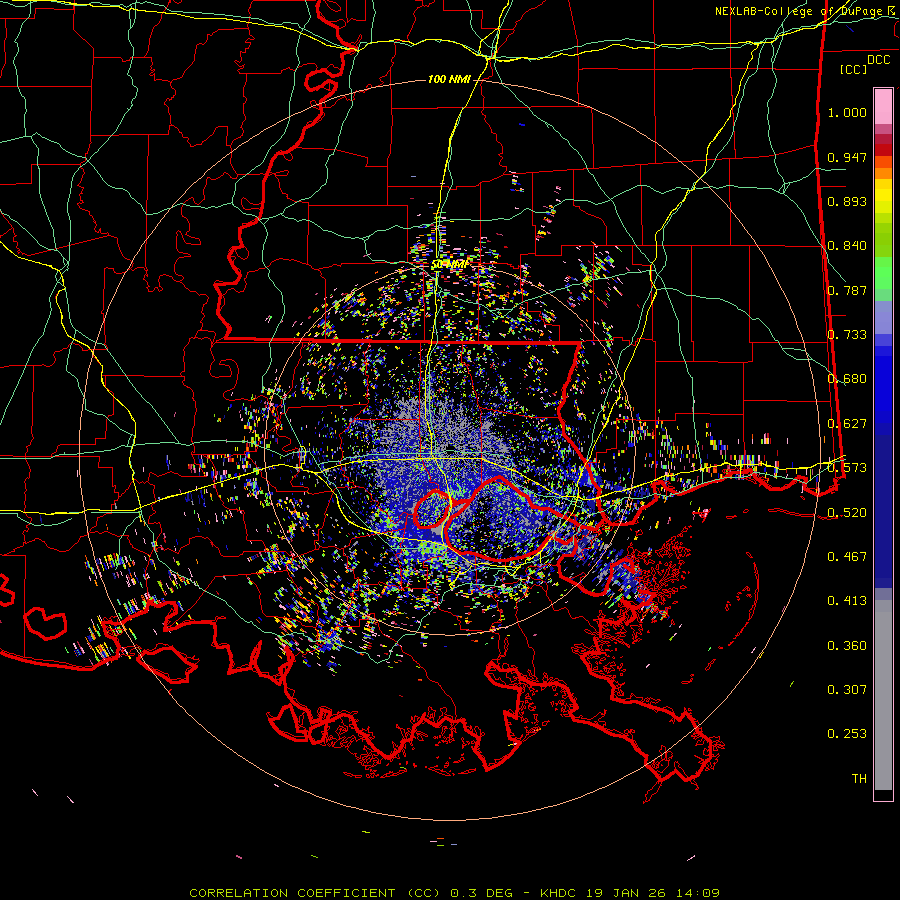Pick the red segment of the color bar
This screenshot has height=900, width=900.
[883, 150]
